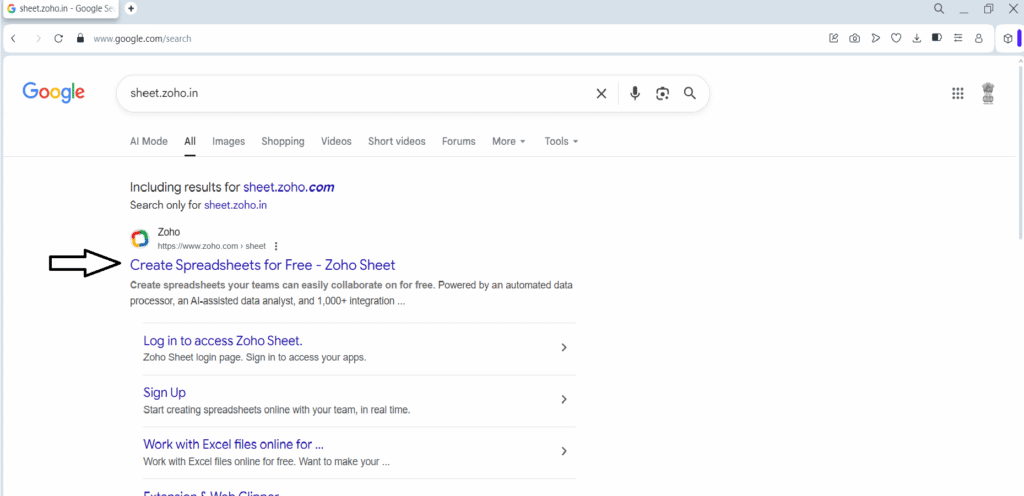Open the three-dot menu beside zoho.com result
Viewport: 1024px width, 496px height.
click(276, 246)
